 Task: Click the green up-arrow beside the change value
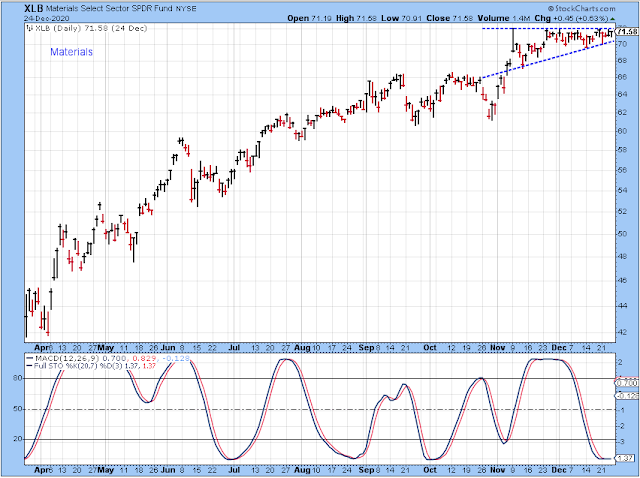[x=612, y=19]
